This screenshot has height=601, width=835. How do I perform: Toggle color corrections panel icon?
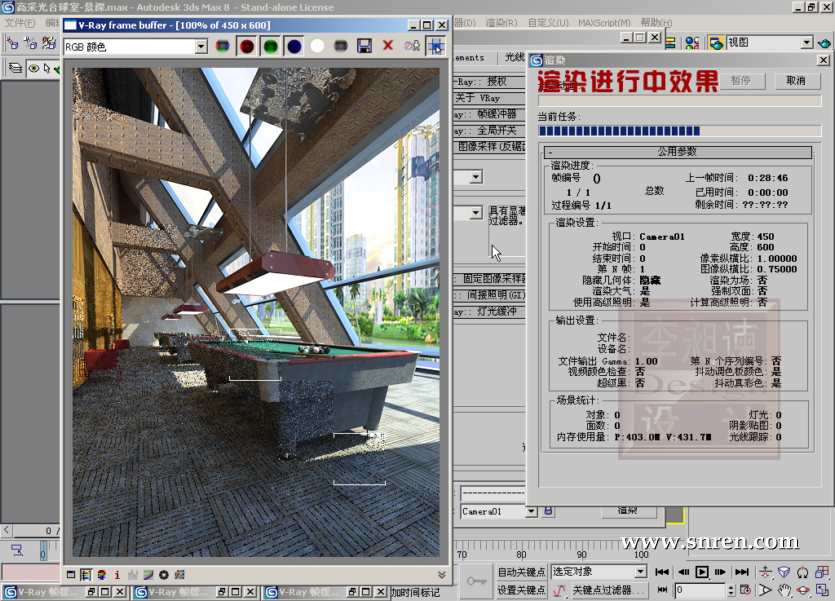coord(86,574)
